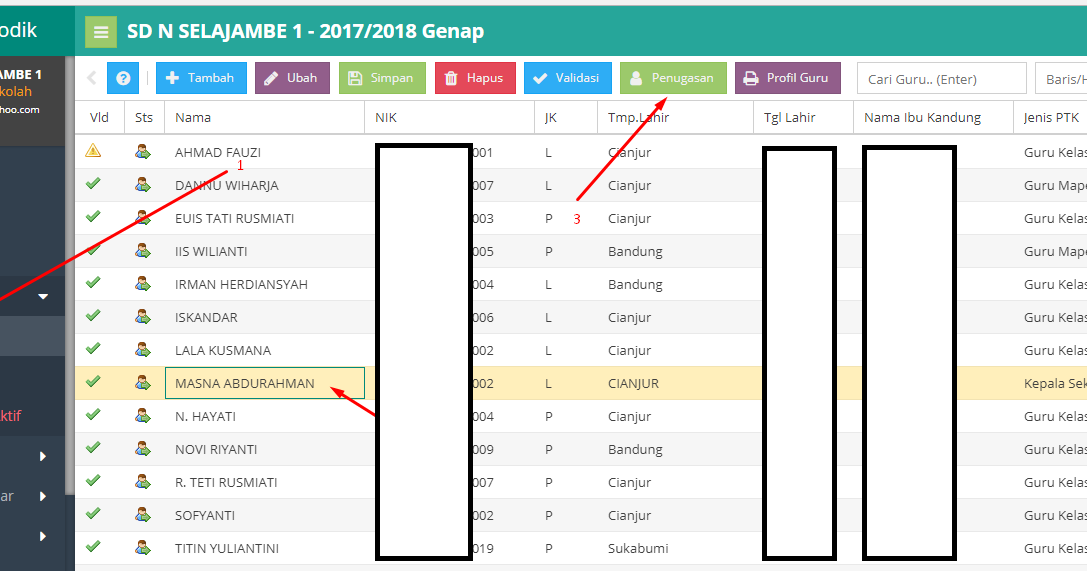
Task: Click status icon for SOFYANTI
Action: coord(143,514)
